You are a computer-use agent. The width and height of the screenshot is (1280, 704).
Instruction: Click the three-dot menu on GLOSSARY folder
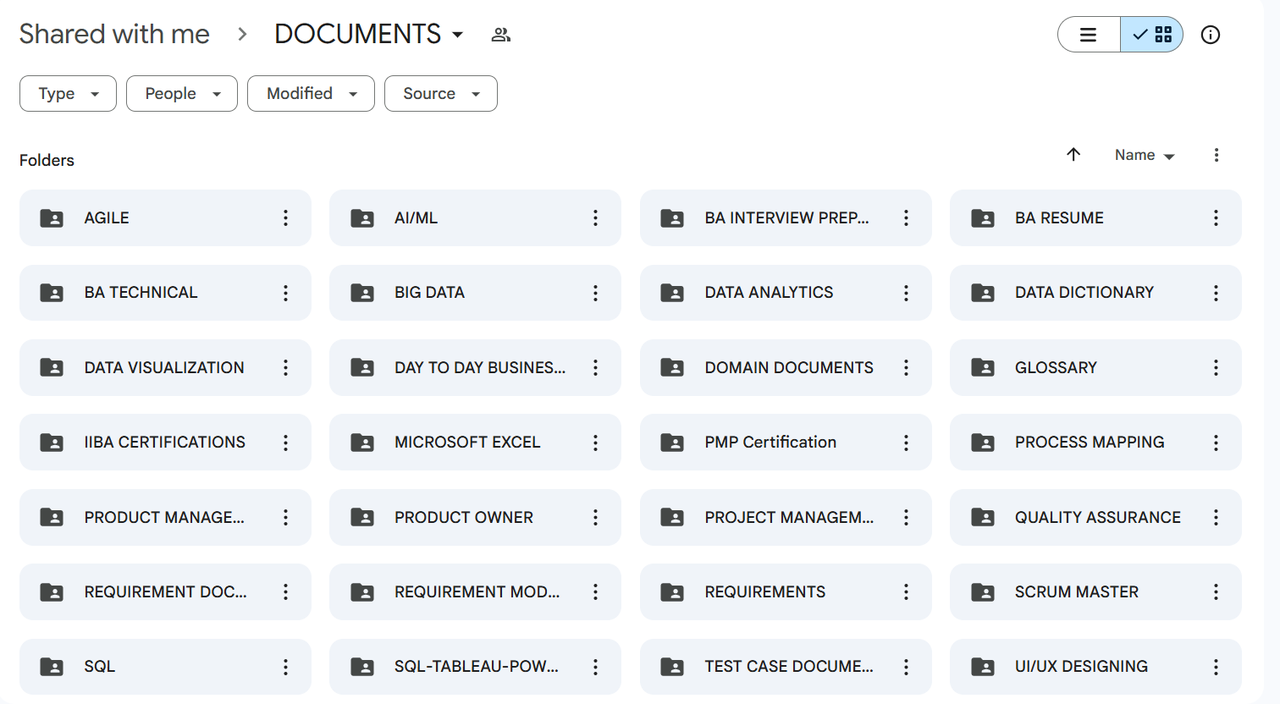tap(1216, 368)
